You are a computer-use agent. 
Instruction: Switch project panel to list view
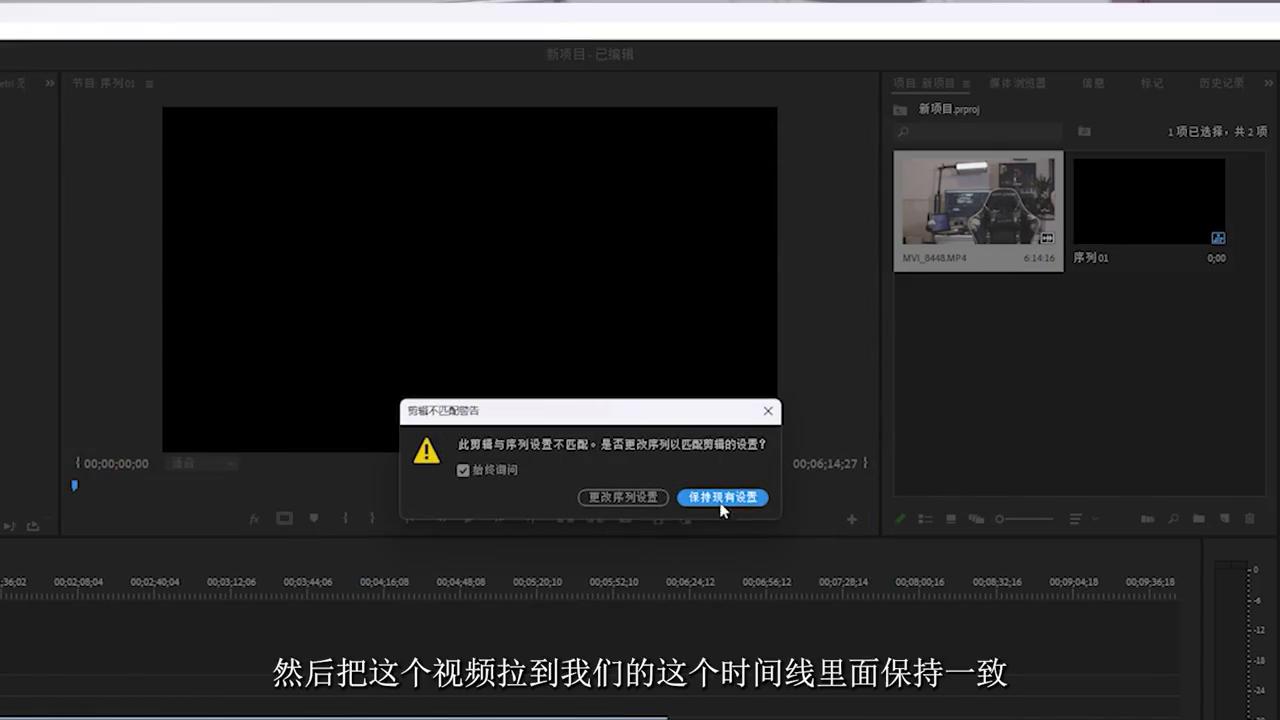pos(925,519)
